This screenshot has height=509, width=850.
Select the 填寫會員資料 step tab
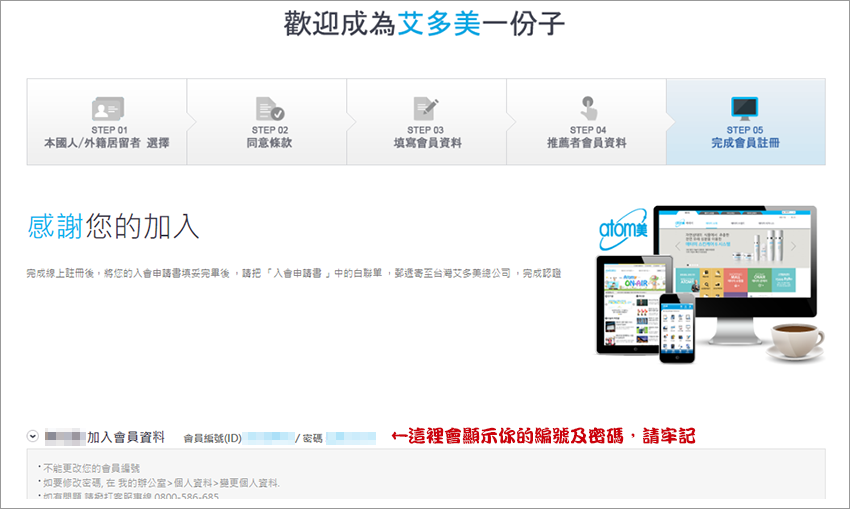pos(427,121)
